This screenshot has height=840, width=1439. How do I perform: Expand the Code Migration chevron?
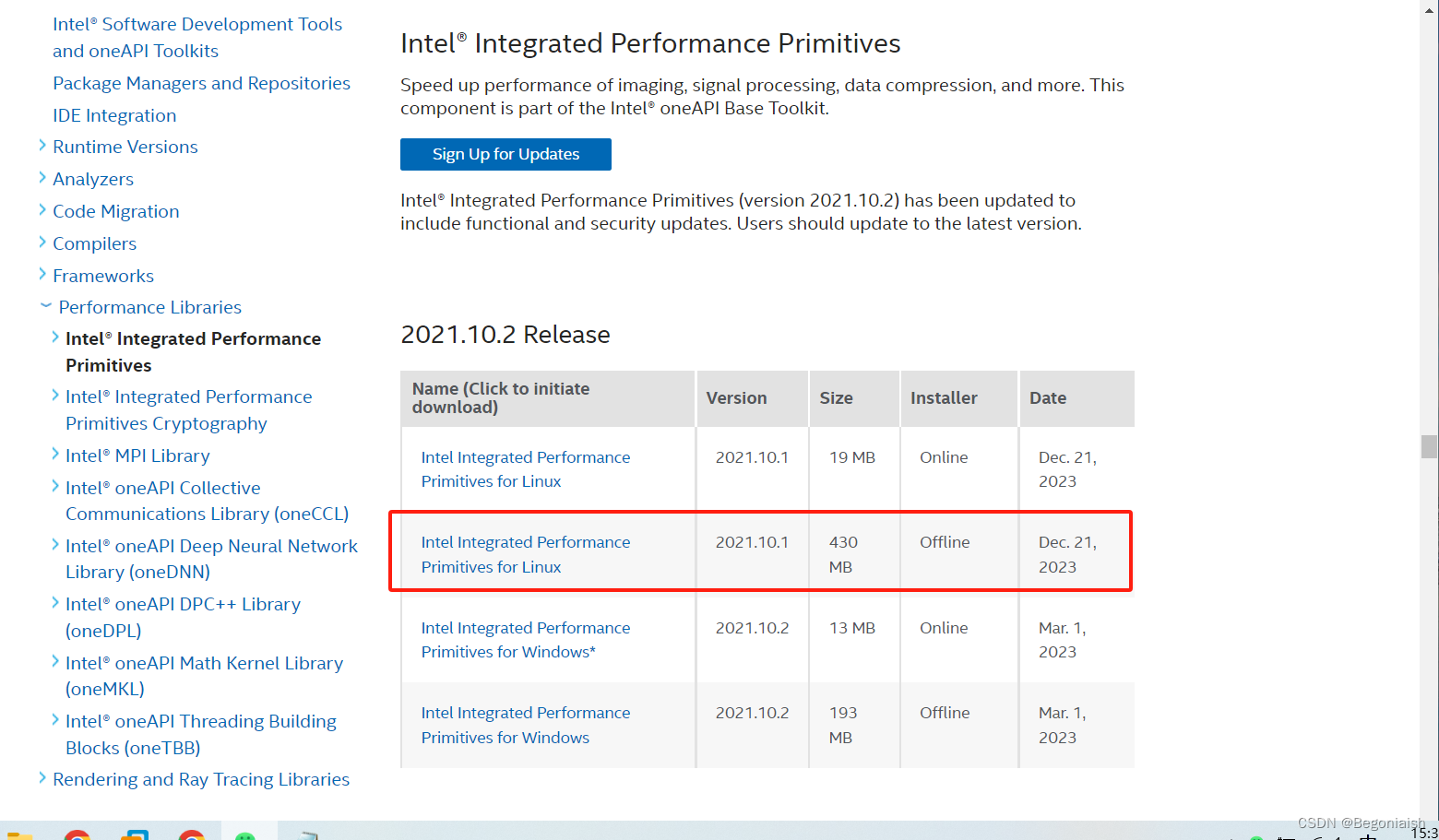(x=42, y=210)
